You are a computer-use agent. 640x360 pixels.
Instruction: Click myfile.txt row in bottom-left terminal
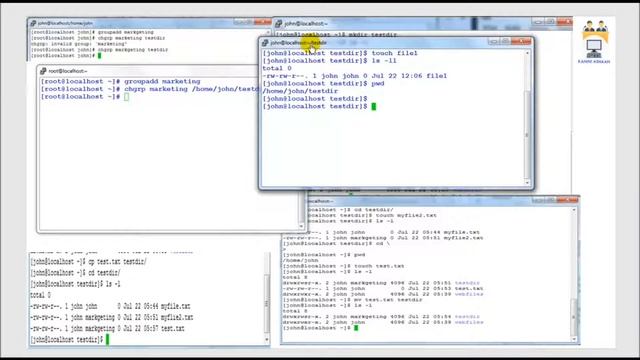(x=110, y=306)
